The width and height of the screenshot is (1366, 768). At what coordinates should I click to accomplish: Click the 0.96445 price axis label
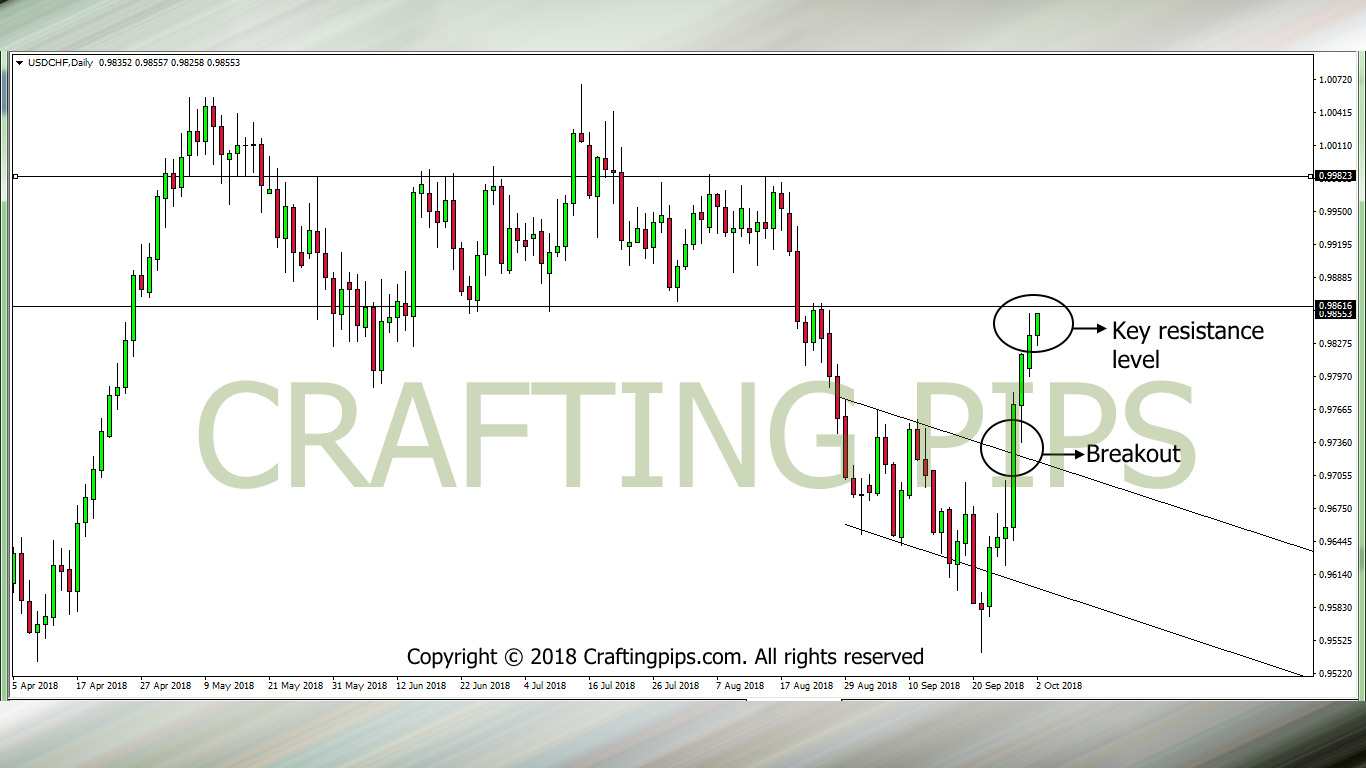1336,541
